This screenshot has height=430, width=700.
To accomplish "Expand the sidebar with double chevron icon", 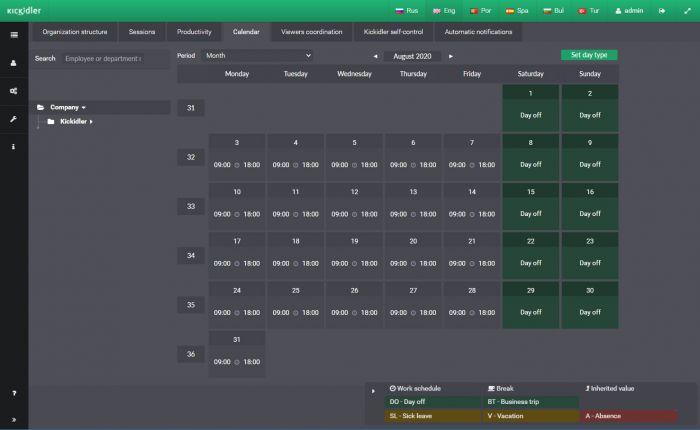I will [x=14, y=419].
